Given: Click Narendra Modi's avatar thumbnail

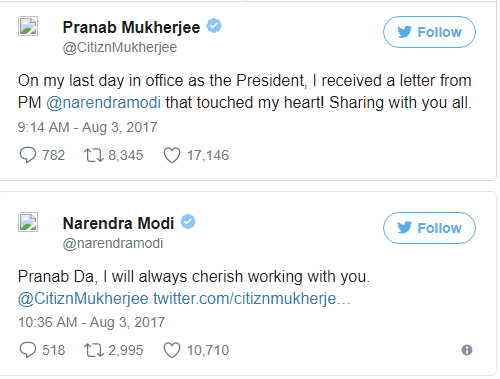Looking at the screenshot, I should pyautogui.click(x=28, y=222).
